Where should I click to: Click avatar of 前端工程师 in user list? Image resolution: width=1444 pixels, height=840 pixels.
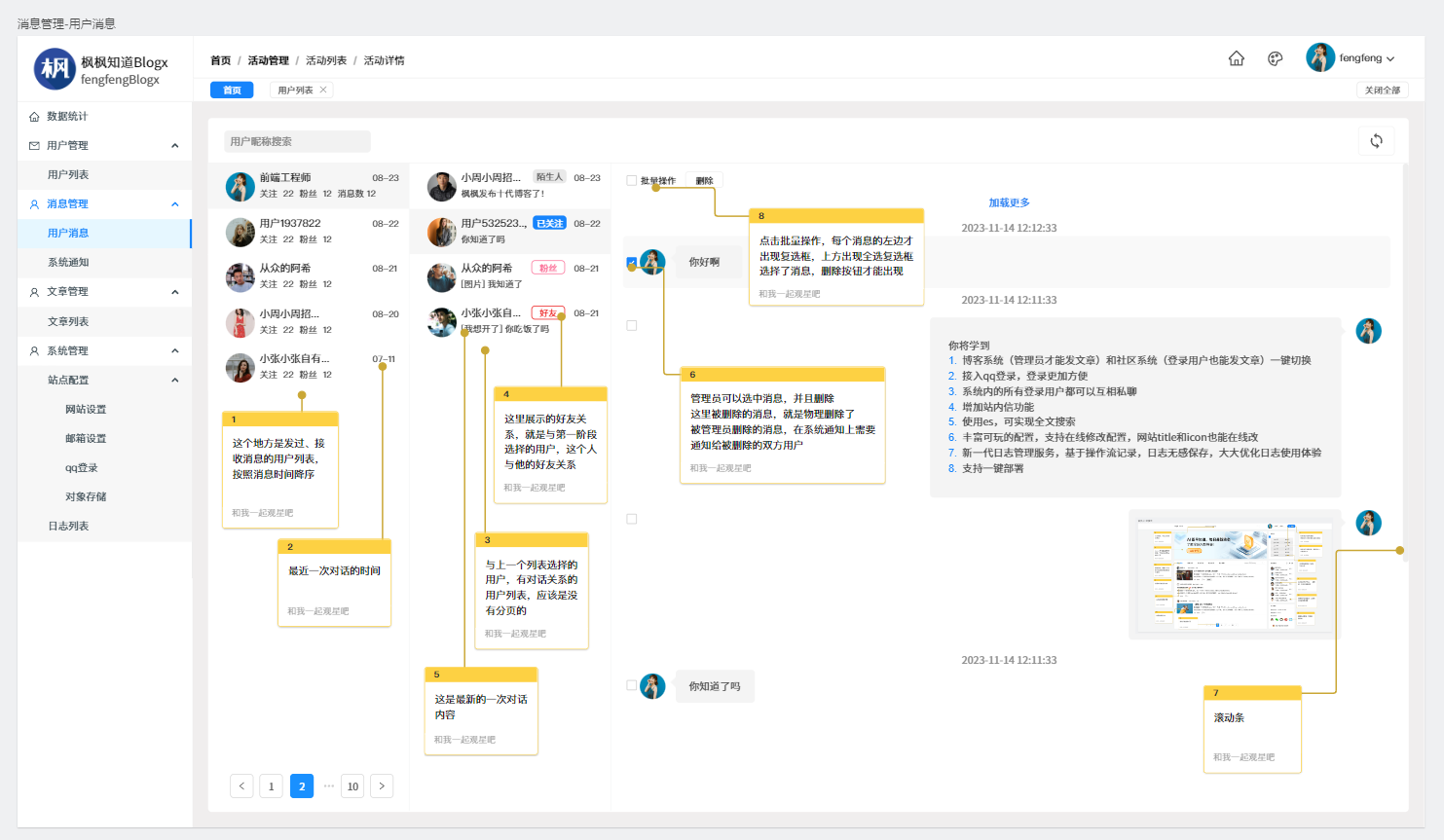point(240,185)
